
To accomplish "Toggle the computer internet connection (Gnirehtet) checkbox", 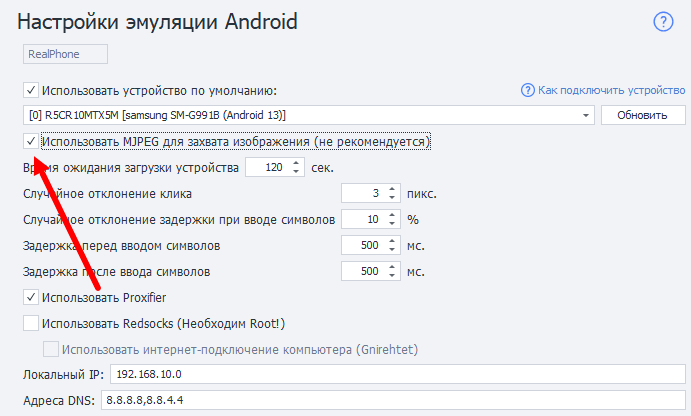I will (x=51, y=349).
